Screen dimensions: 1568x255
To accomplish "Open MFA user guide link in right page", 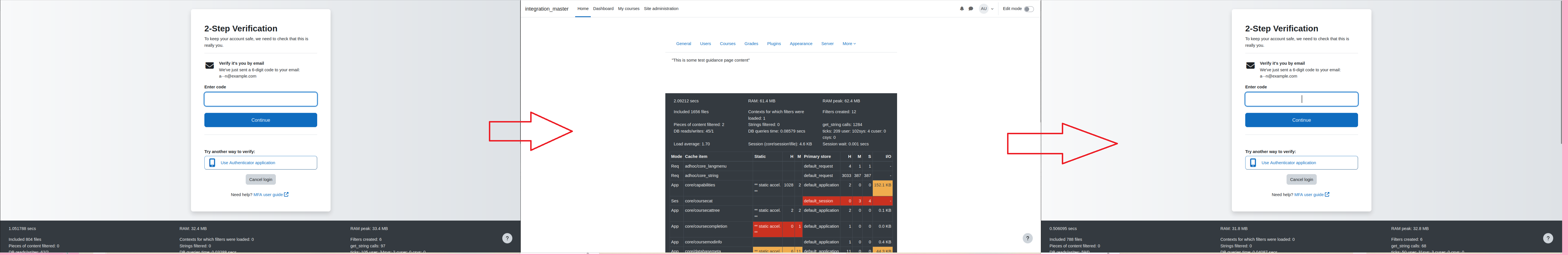I will pos(1312,195).
